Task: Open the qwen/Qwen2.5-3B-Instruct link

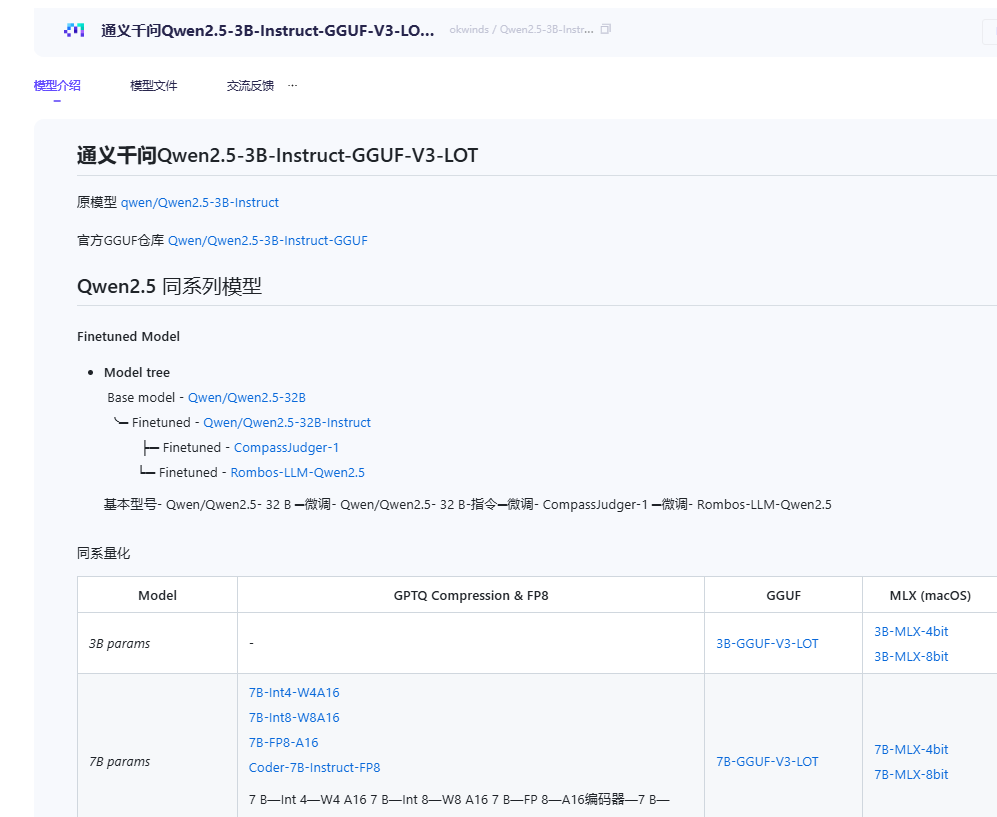Action: point(200,202)
